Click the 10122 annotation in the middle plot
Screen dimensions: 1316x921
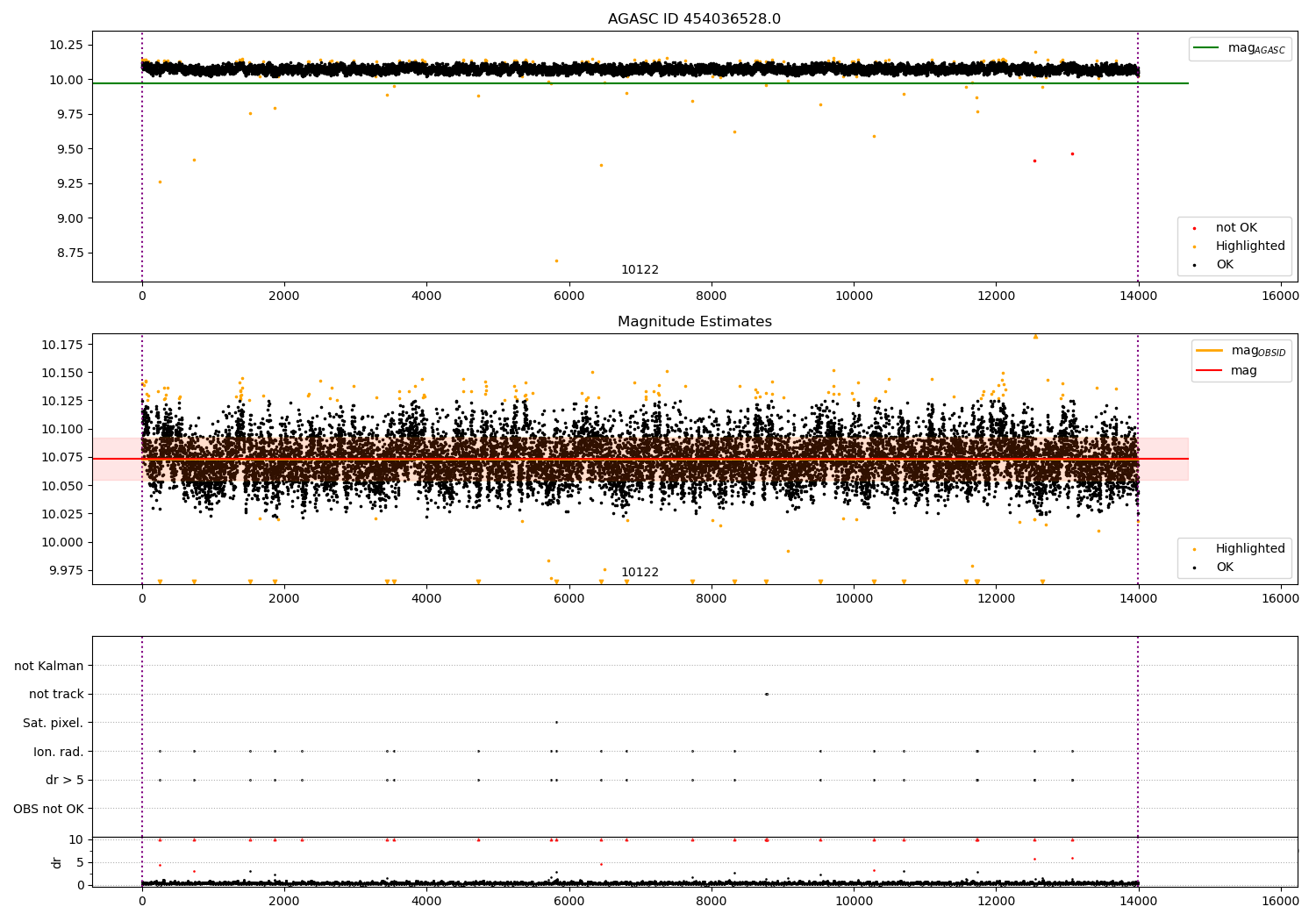click(x=640, y=573)
